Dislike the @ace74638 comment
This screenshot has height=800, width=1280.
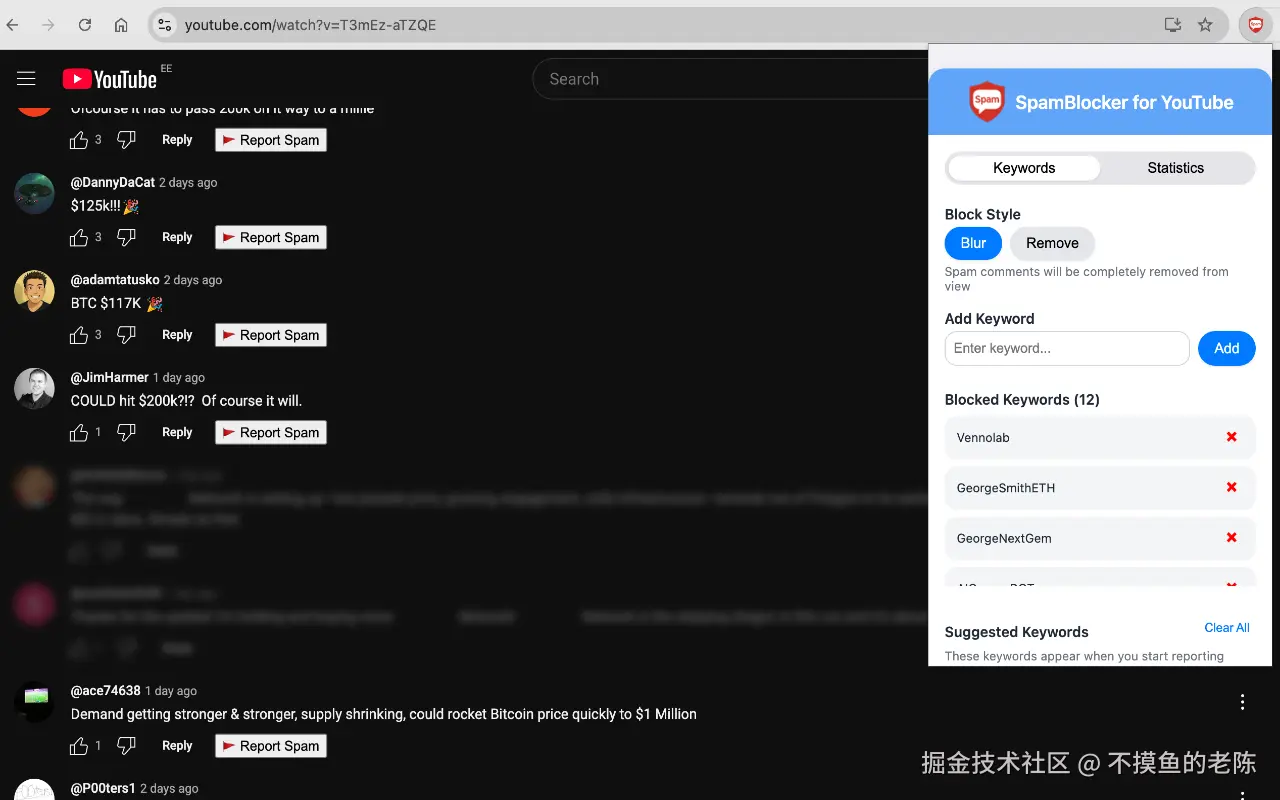(x=126, y=746)
